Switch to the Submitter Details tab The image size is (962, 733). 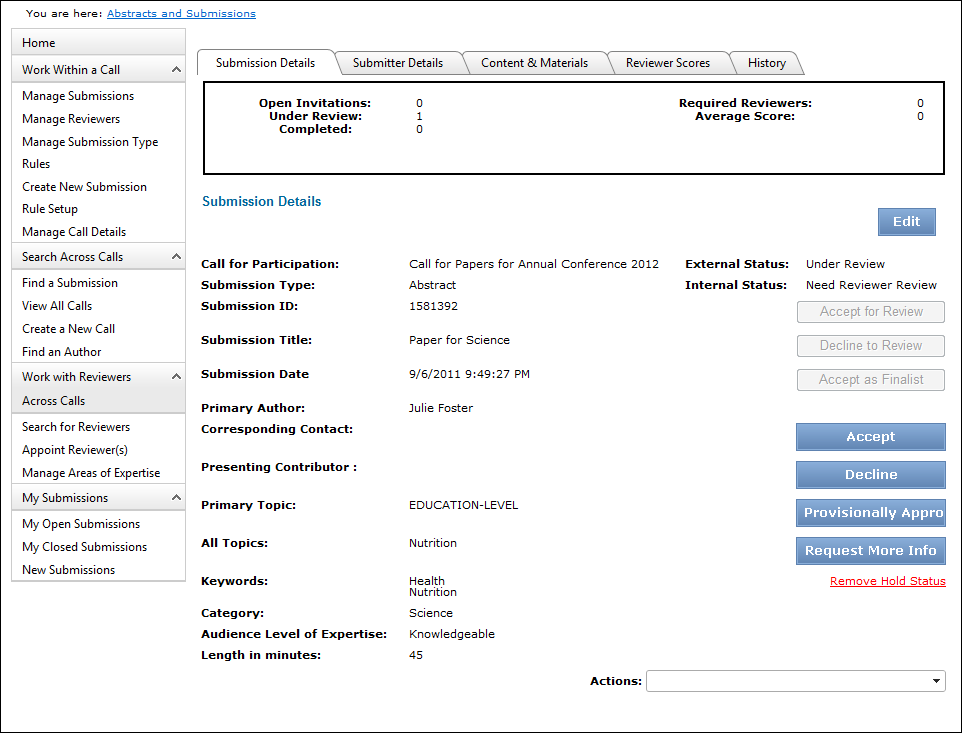[397, 63]
